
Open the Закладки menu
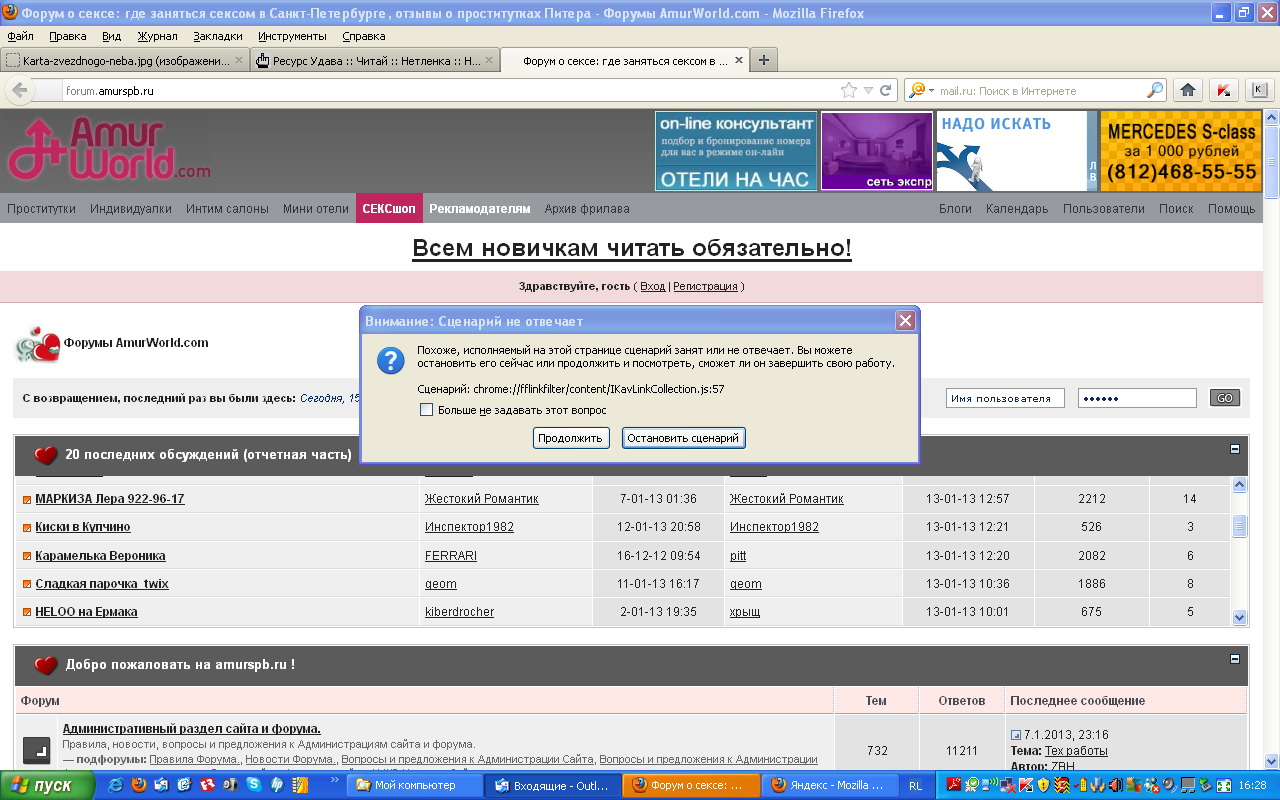click(x=217, y=36)
